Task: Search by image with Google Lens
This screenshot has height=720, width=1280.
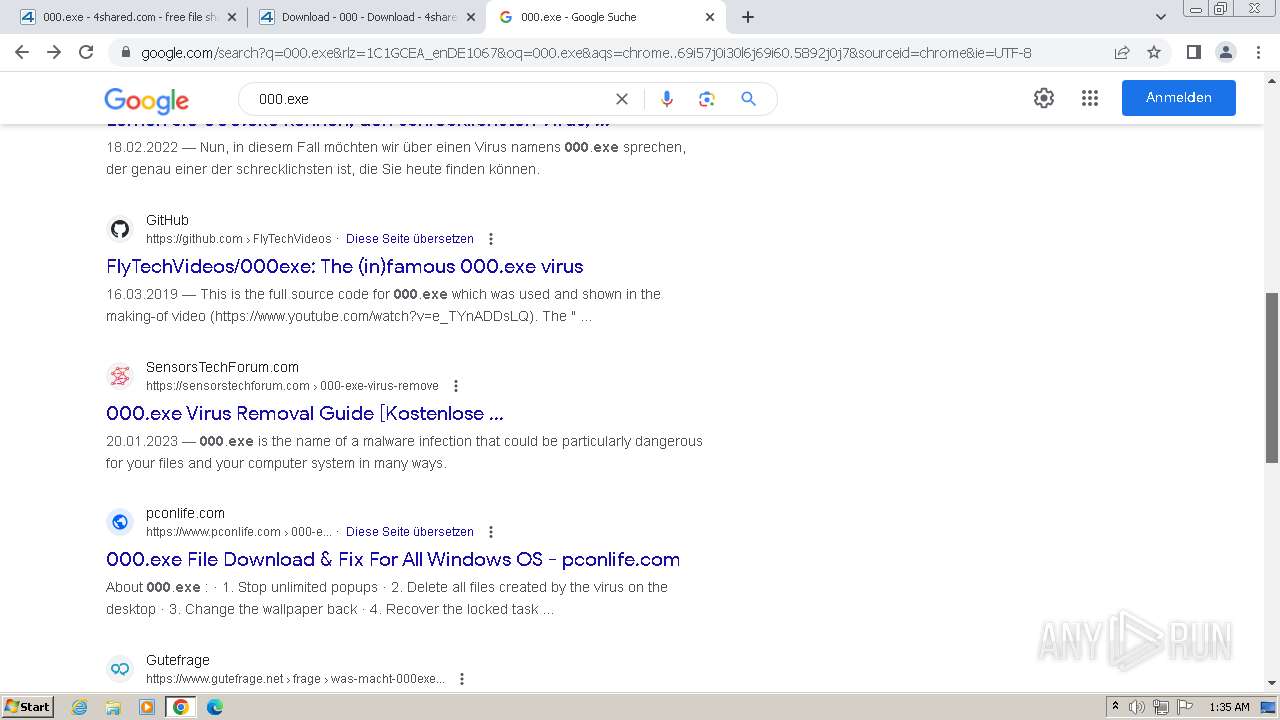Action: click(707, 99)
